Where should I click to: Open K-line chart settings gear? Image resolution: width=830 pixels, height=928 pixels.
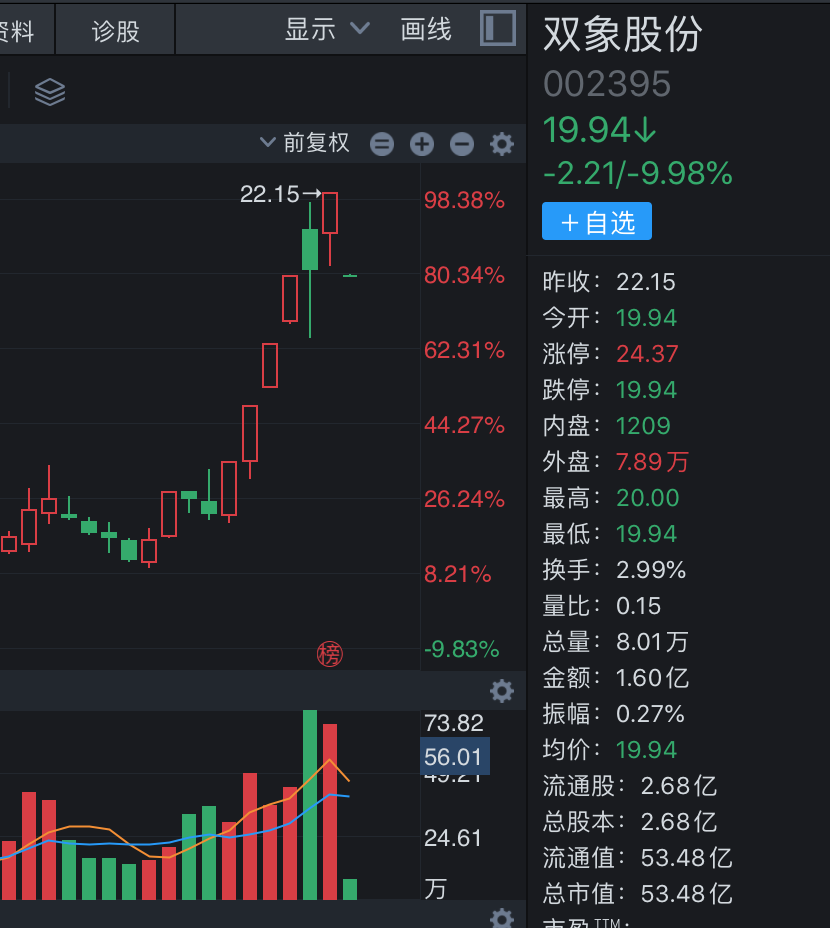[501, 144]
